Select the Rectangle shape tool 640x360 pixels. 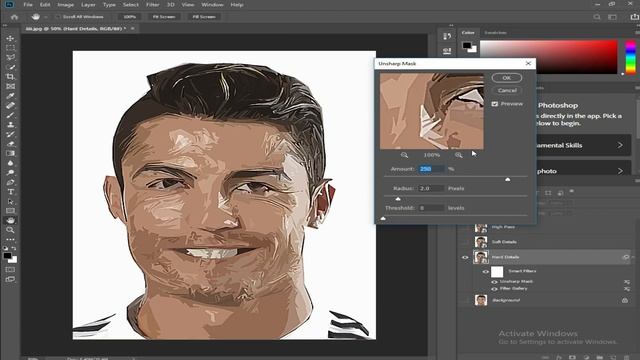pyautogui.click(x=10, y=211)
